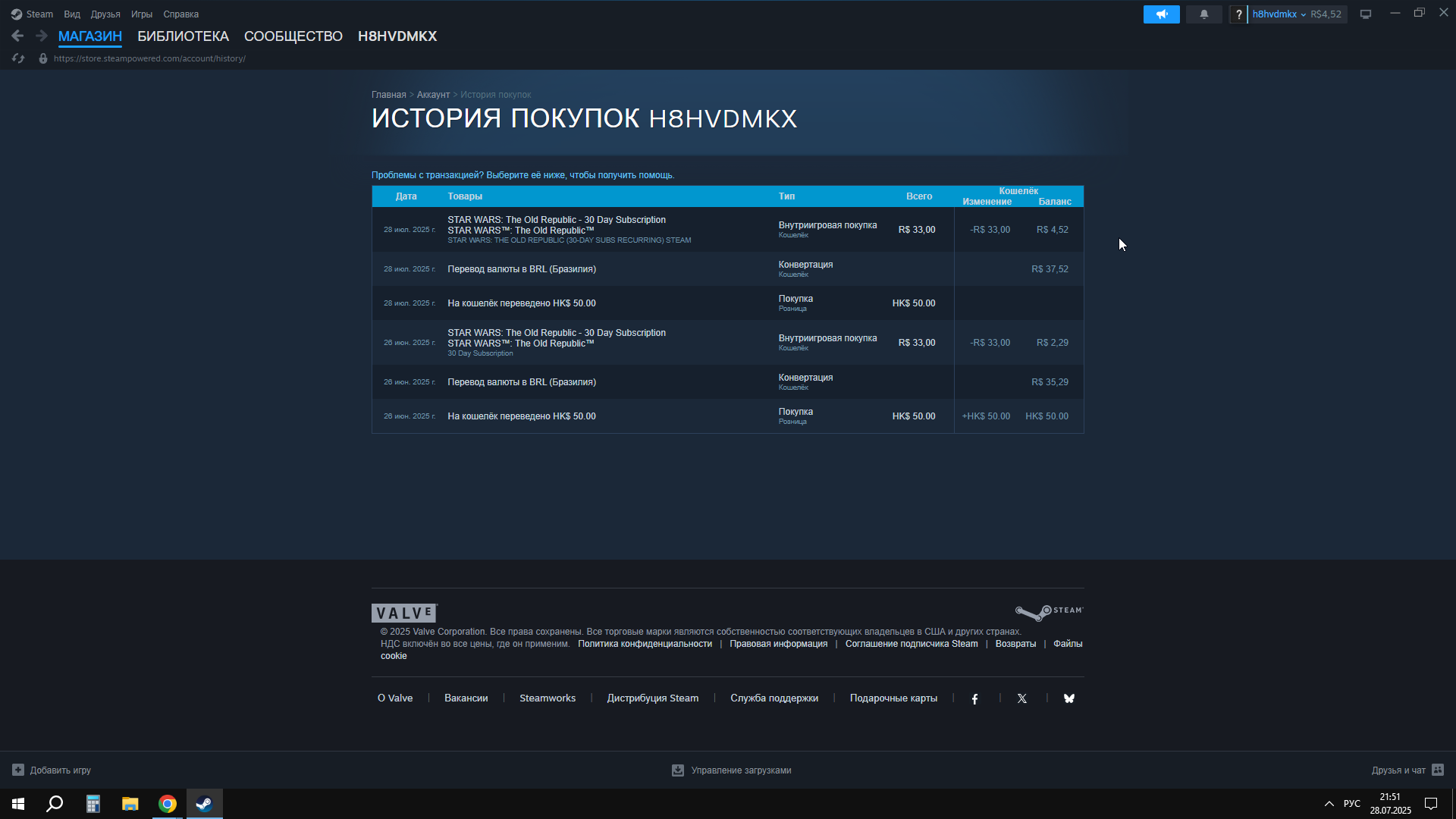Click Правовая информация link
1456x819 pixels.
(778, 644)
